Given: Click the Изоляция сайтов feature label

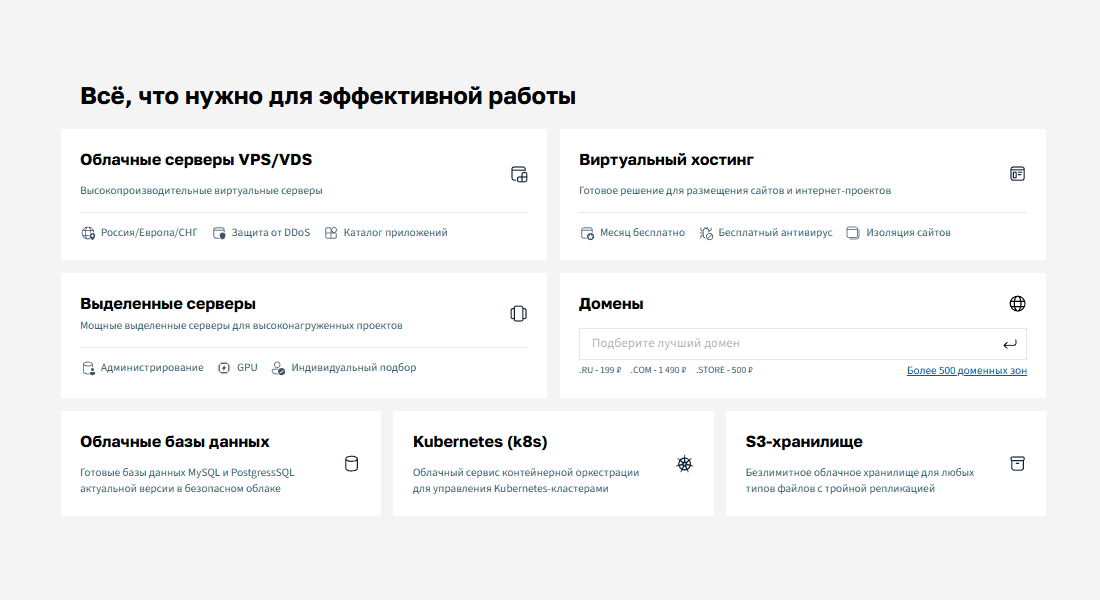Looking at the screenshot, I should point(908,232).
